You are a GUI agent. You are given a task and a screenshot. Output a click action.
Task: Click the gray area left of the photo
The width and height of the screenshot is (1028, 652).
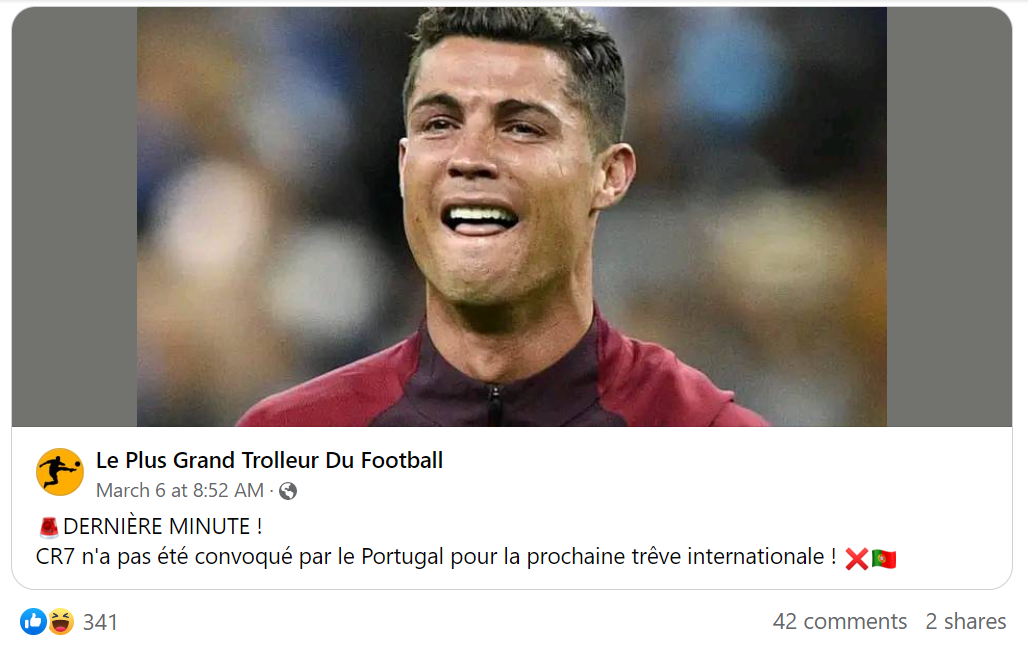tap(74, 216)
